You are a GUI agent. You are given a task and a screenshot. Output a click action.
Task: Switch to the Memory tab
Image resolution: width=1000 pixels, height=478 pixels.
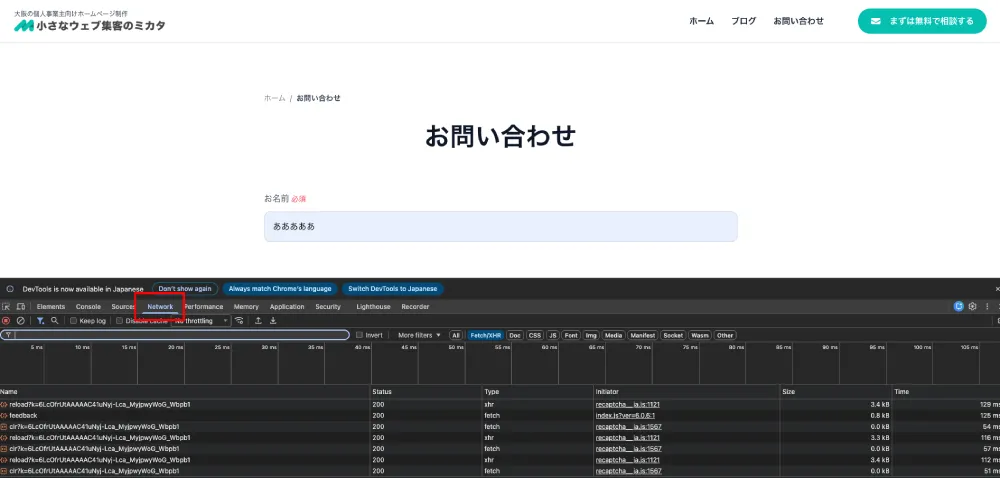tap(246, 307)
